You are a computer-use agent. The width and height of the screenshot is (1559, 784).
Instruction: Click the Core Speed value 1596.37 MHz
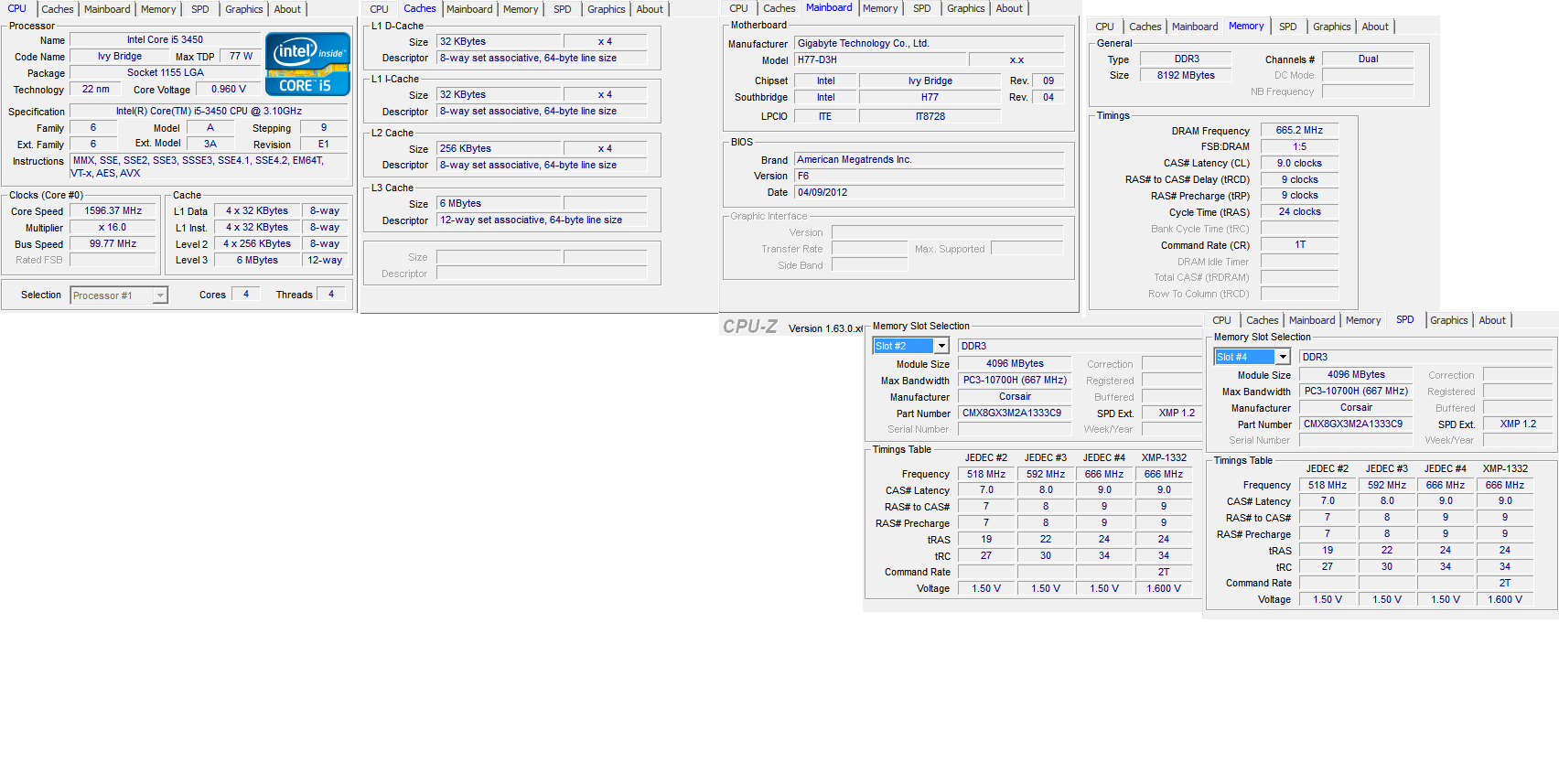point(113,211)
